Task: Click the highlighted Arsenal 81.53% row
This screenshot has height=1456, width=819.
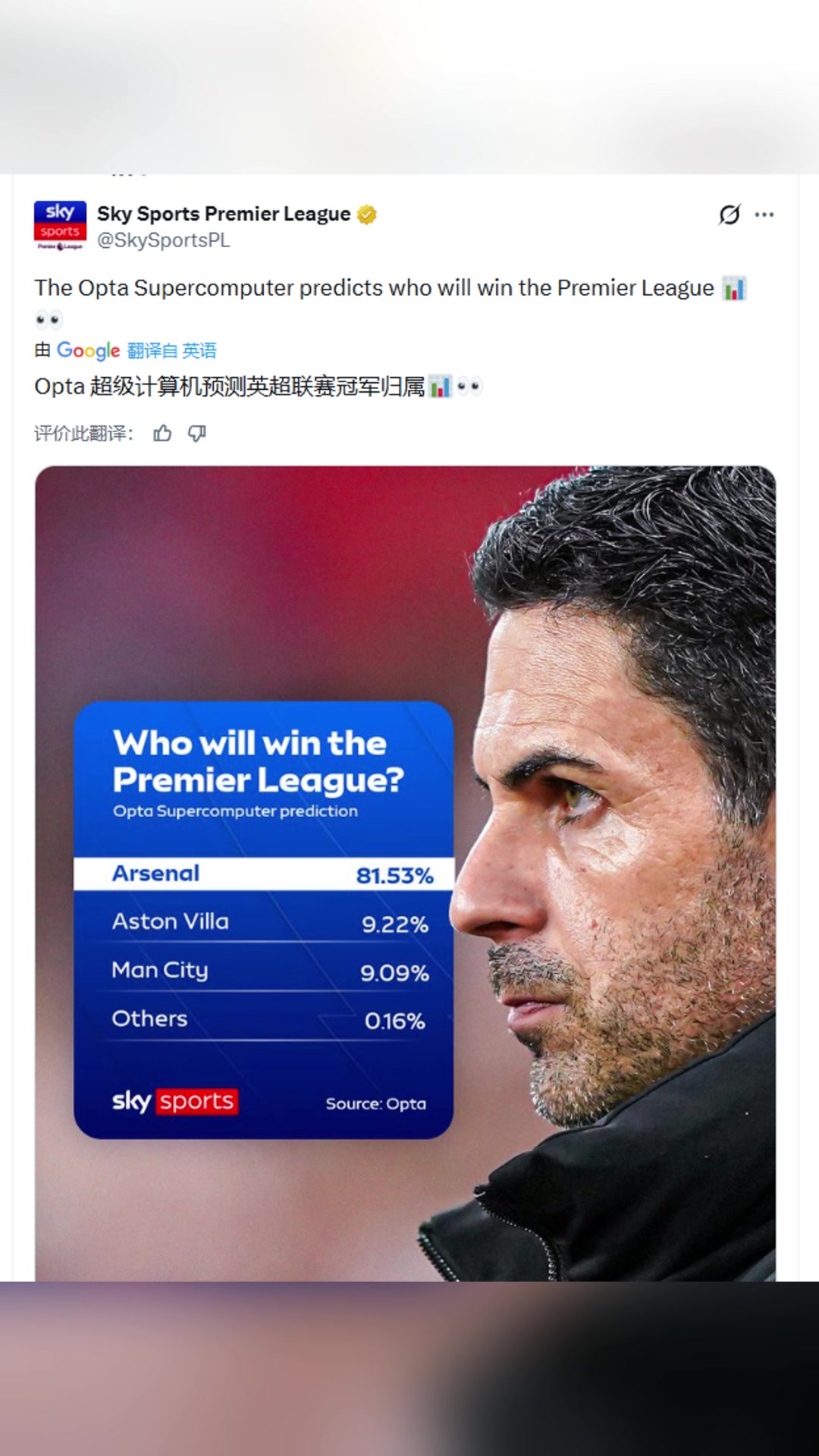Action: [x=264, y=874]
